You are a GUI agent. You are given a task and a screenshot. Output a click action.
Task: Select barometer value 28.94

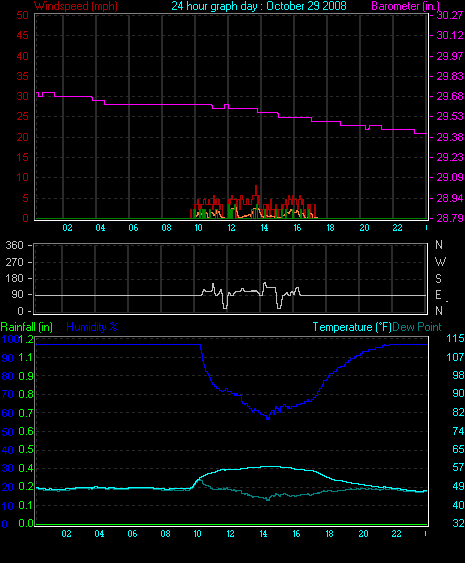click(x=450, y=198)
